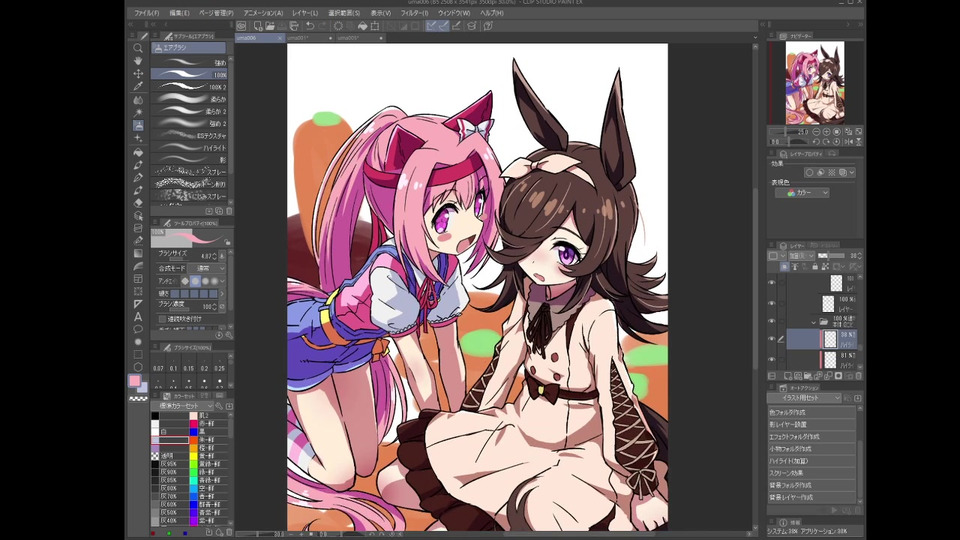Open the 合成モード blend mode dropdown
960x540 pixels.
[206, 268]
